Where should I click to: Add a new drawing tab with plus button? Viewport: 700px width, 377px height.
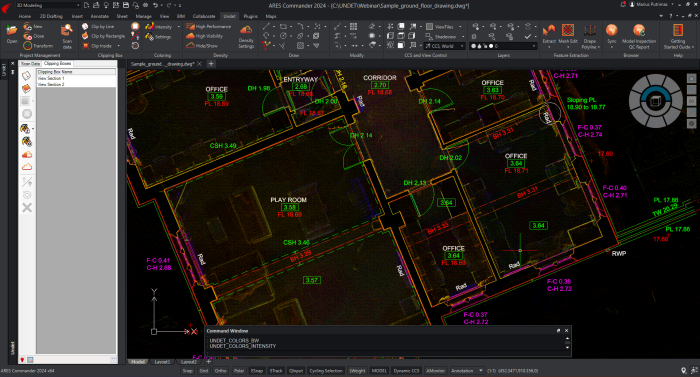coord(211,64)
